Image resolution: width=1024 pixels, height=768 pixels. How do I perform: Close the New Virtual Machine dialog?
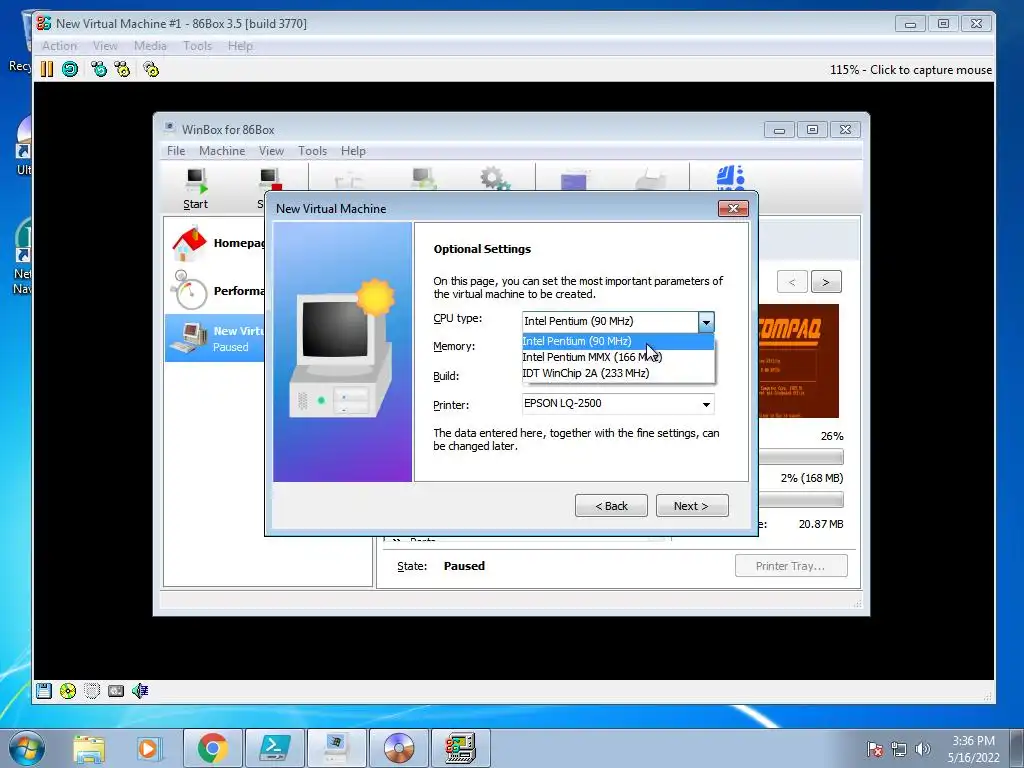[733, 208]
